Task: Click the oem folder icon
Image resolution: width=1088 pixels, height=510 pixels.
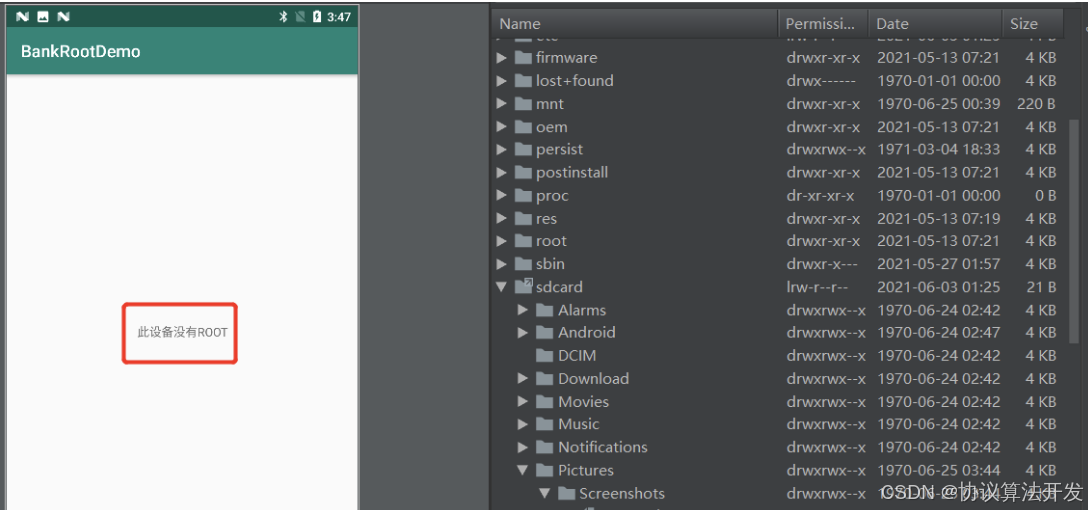Action: 523,127
